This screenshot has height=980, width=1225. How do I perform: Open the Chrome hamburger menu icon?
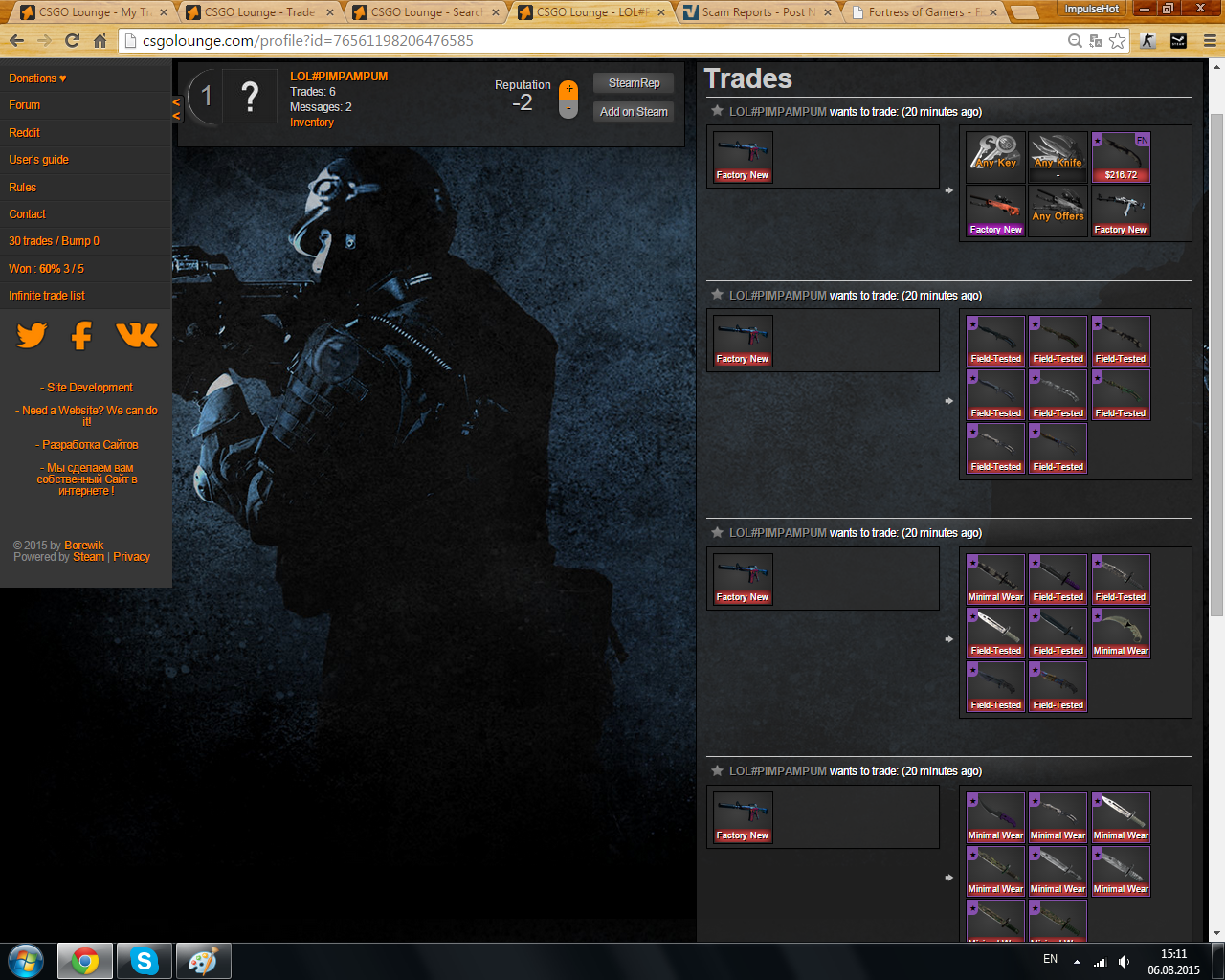click(x=1210, y=41)
